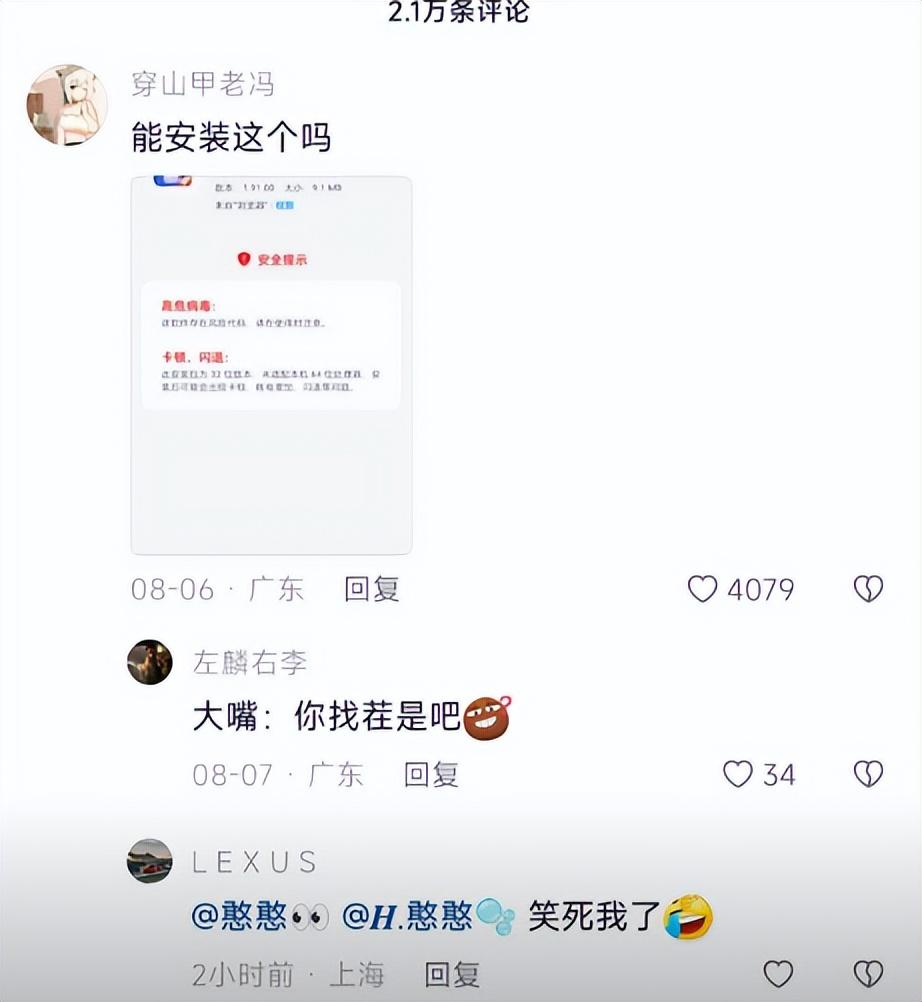Open username 穿山甲老冯
The height and width of the screenshot is (1002, 922).
coord(203,84)
